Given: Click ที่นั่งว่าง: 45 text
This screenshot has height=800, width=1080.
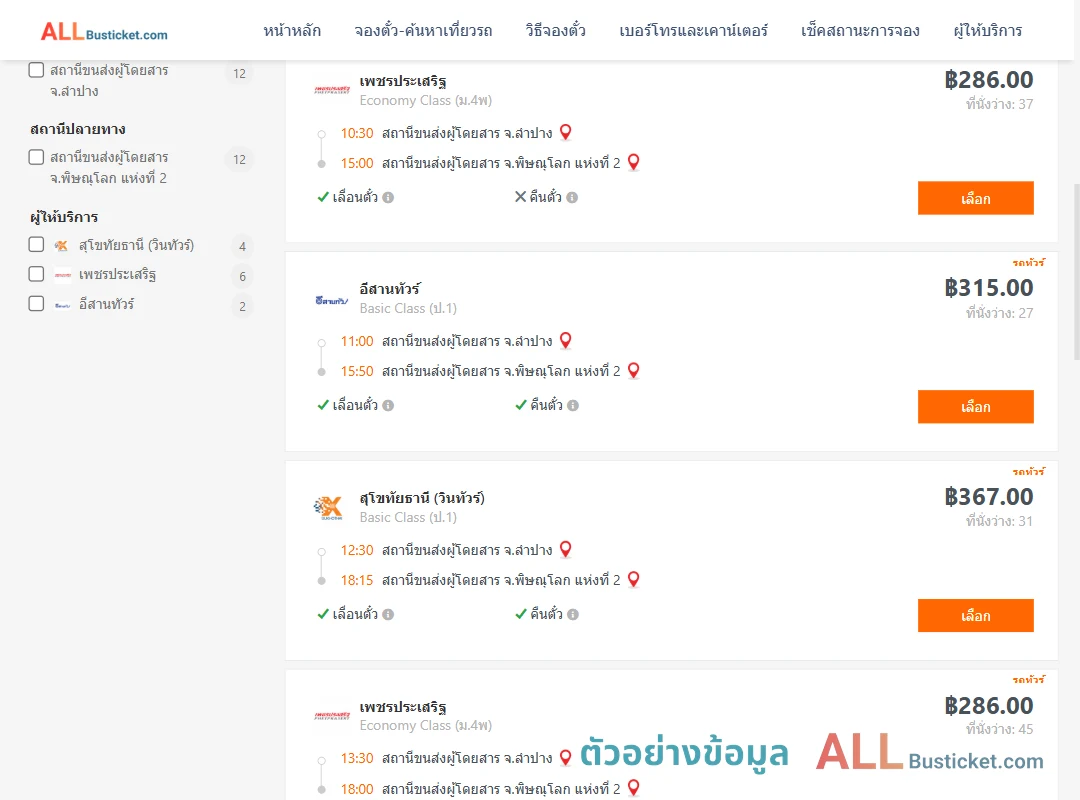Looking at the screenshot, I should click(x=999, y=729).
